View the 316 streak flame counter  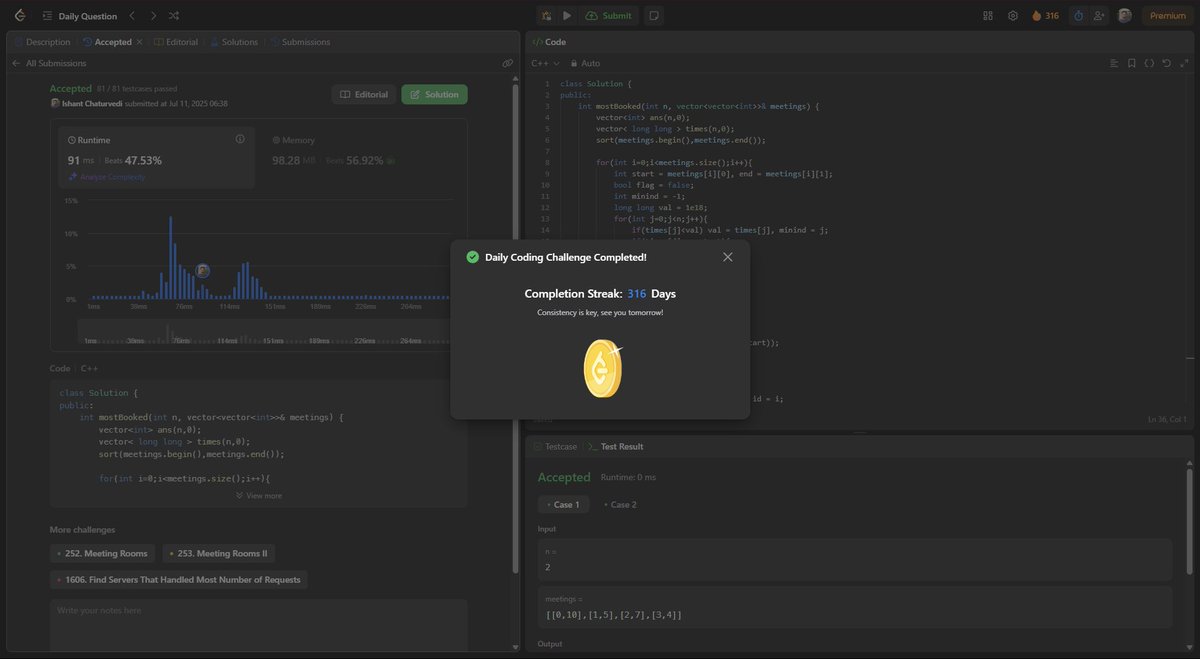(x=1045, y=16)
